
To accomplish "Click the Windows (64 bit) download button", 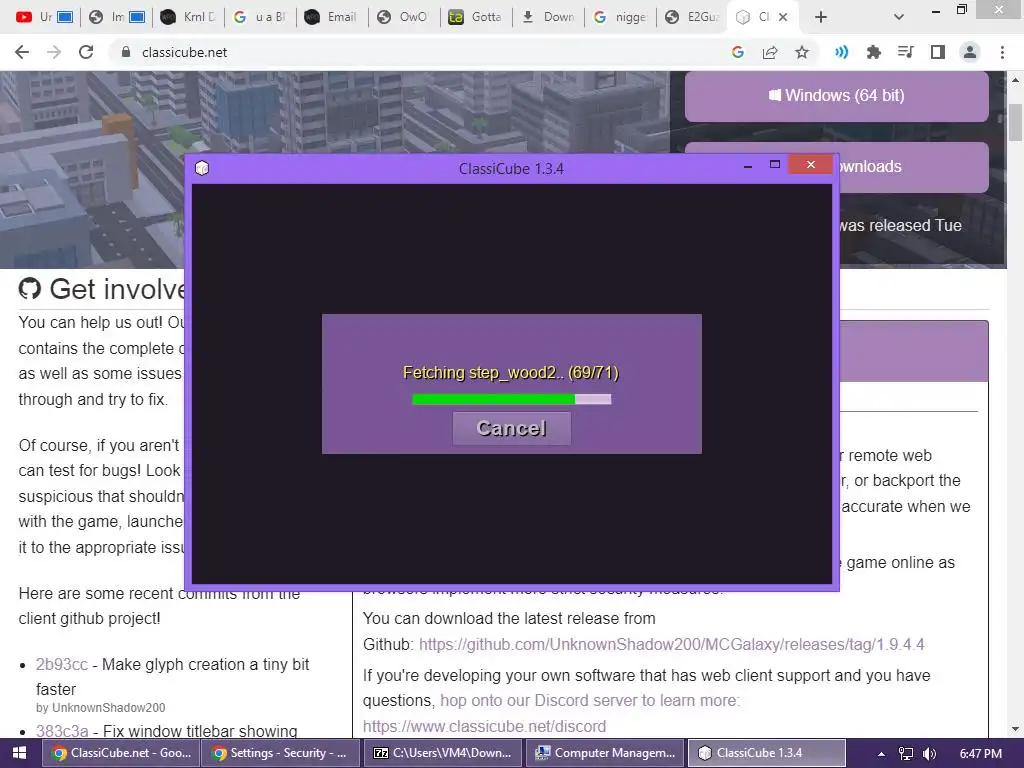I will point(837,95).
